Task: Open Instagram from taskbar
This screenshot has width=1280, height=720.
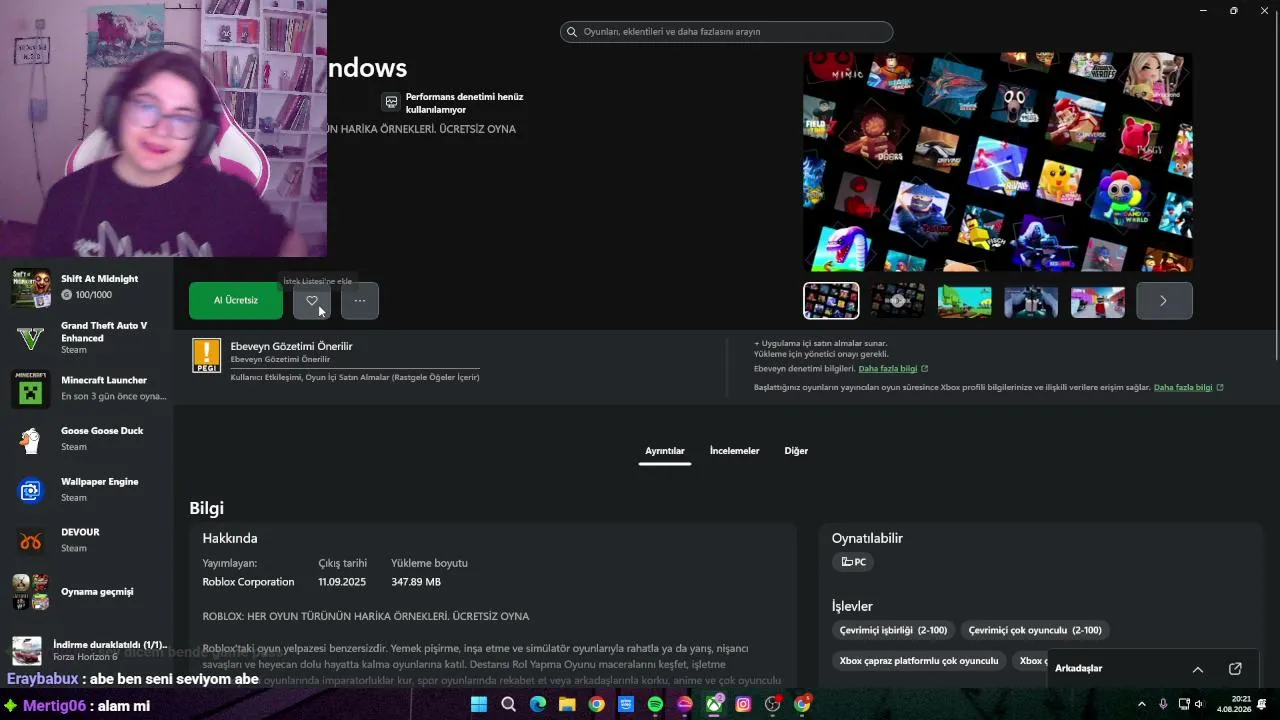Action: point(743,705)
